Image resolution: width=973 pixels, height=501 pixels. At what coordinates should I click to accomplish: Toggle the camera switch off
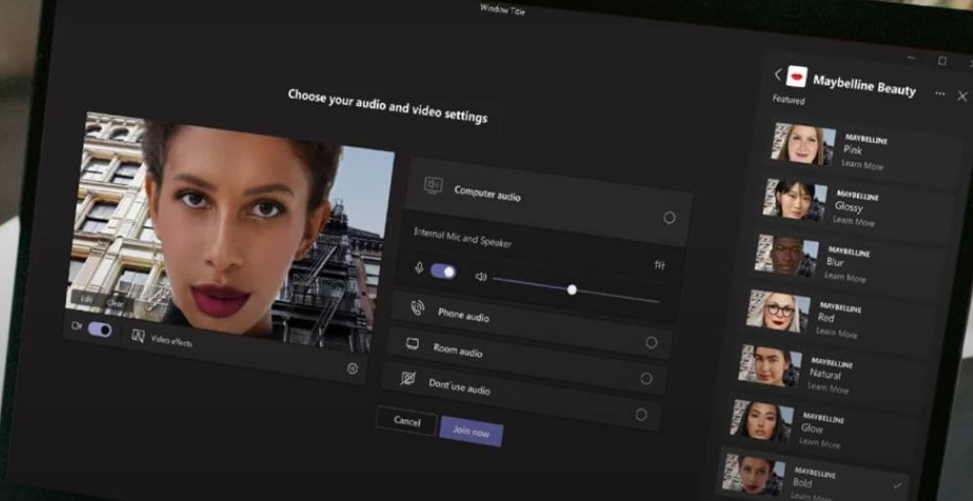coord(99,328)
